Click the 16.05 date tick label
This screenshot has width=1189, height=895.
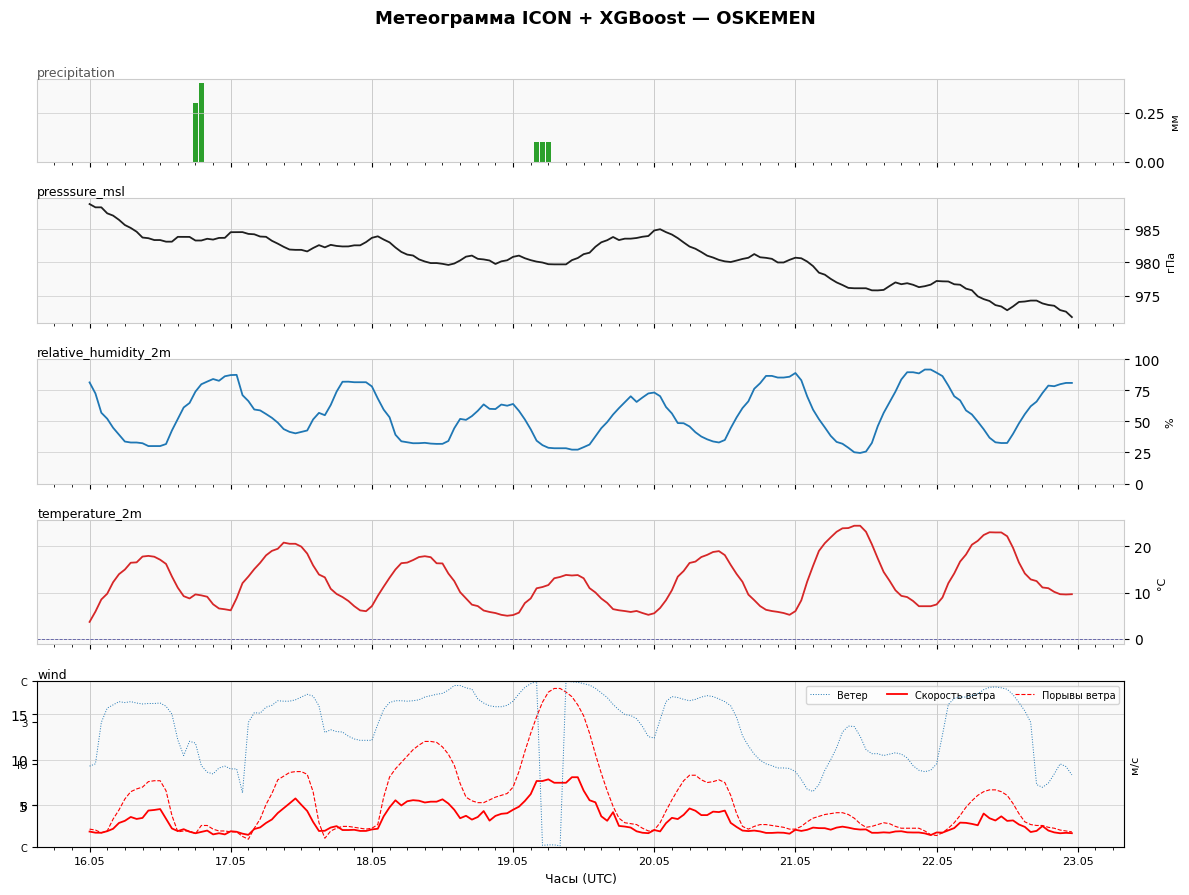tap(89, 862)
